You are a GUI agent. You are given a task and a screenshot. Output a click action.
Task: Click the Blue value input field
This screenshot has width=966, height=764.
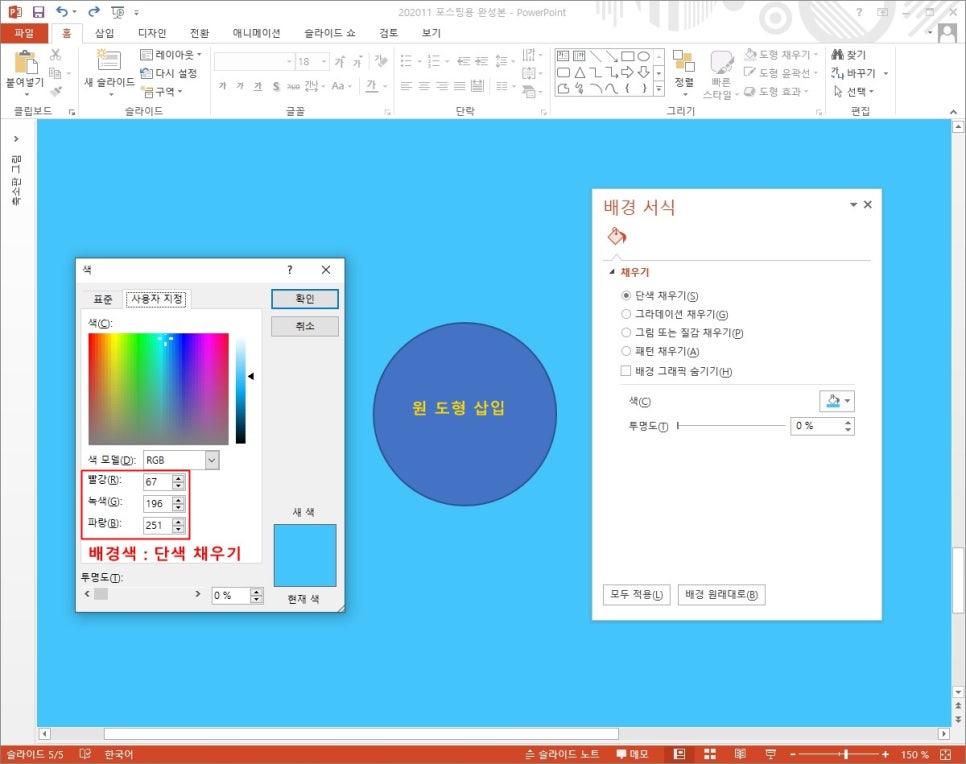pyautogui.click(x=157, y=526)
